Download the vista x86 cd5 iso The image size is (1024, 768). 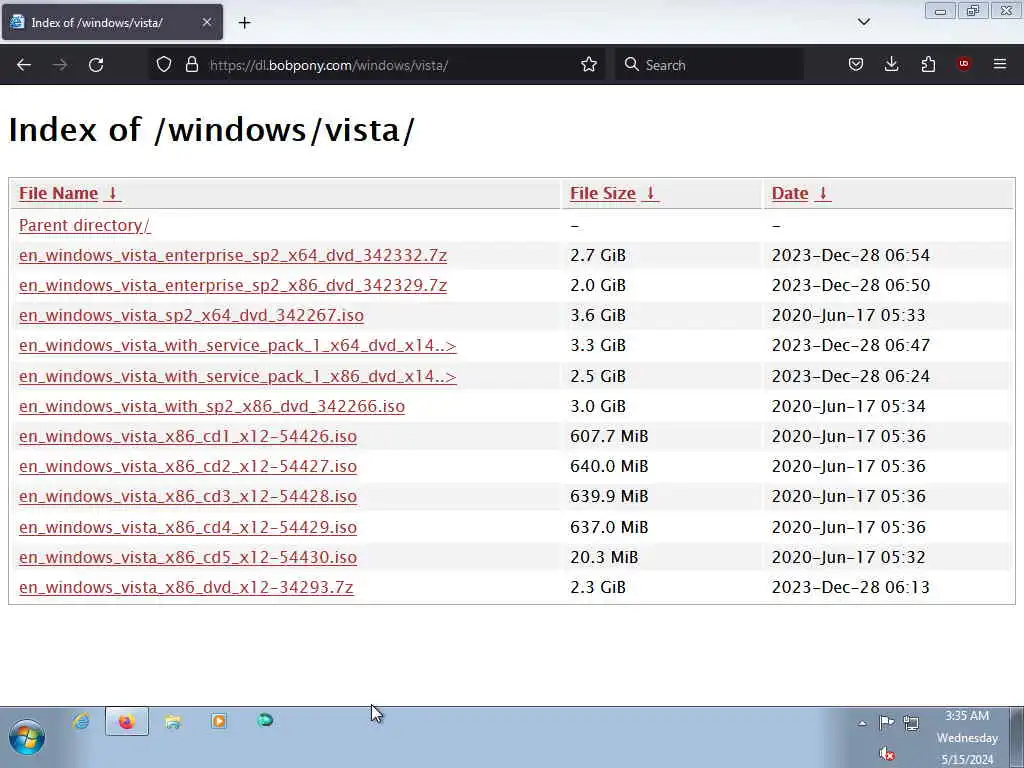click(x=188, y=557)
